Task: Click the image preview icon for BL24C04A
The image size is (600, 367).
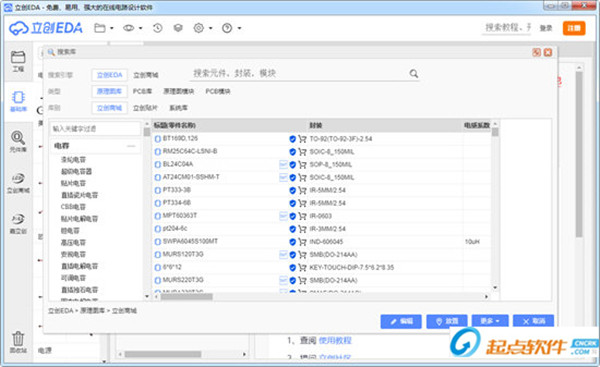Action: pos(283,165)
